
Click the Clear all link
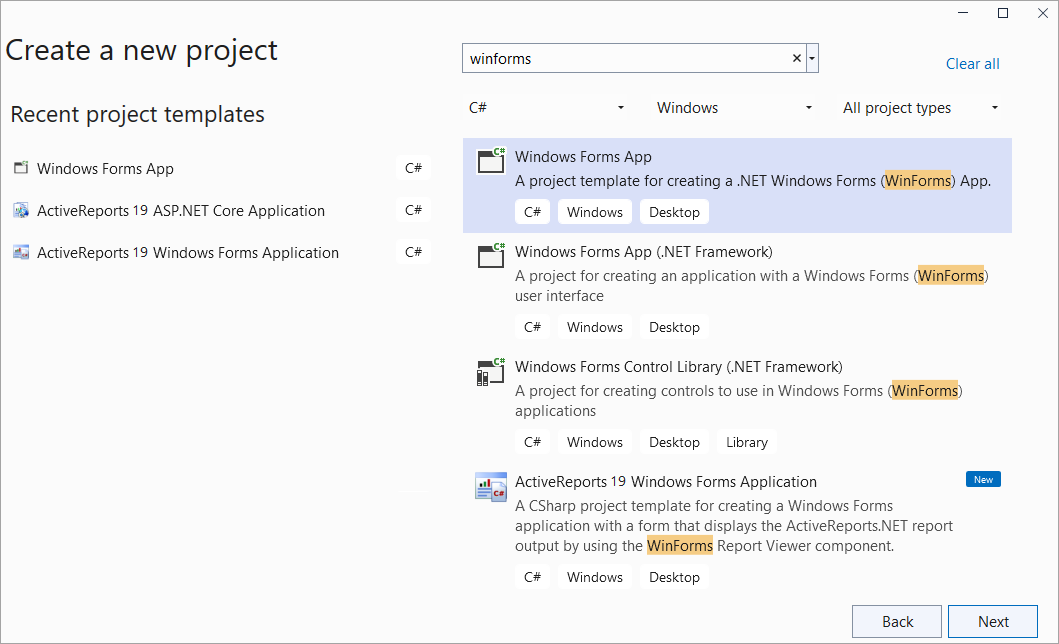pyautogui.click(x=973, y=64)
